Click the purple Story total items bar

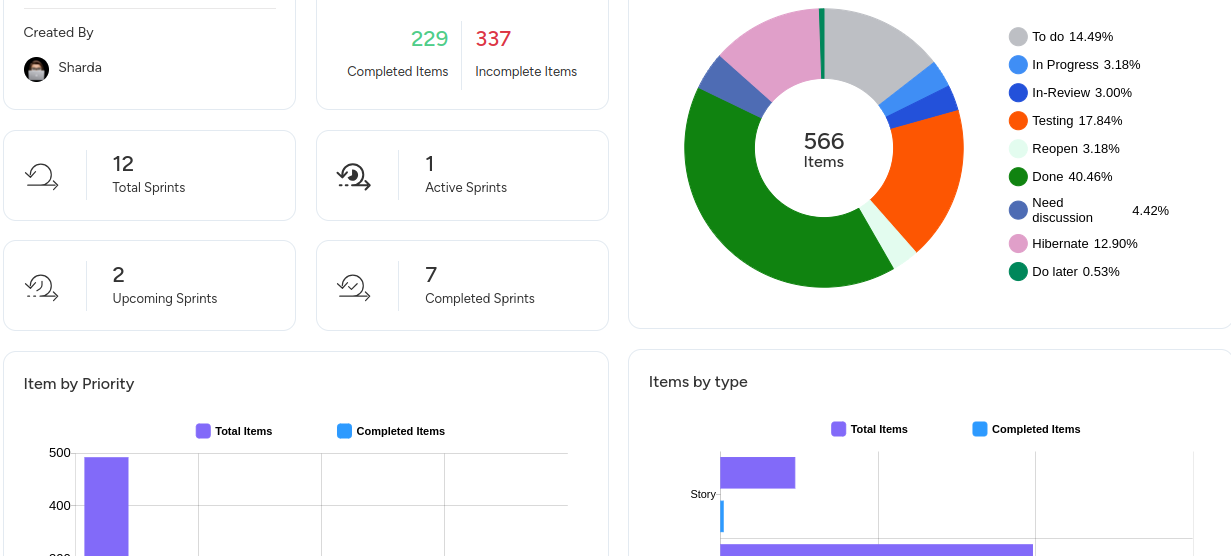757,473
